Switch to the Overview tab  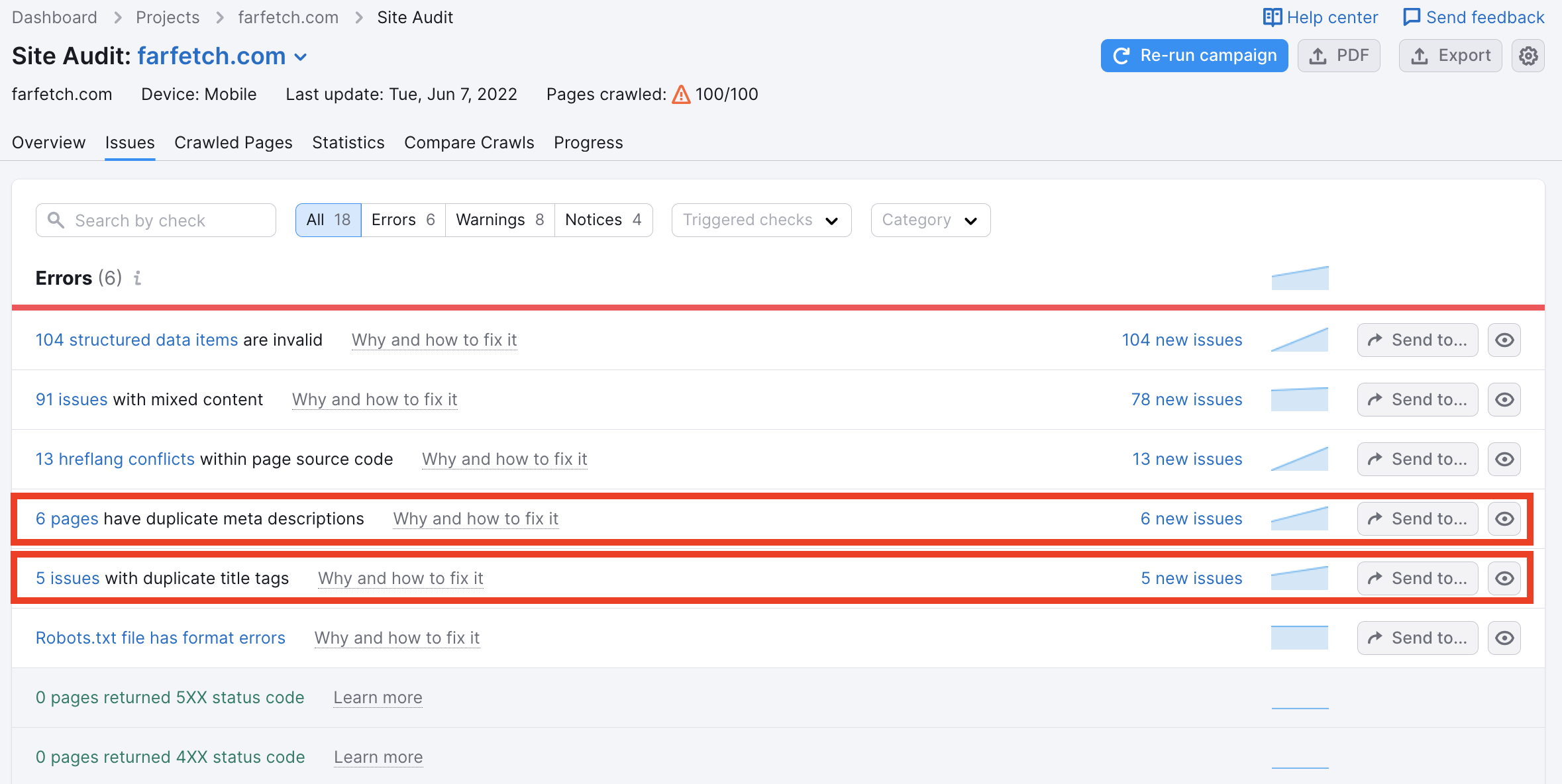tap(47, 142)
